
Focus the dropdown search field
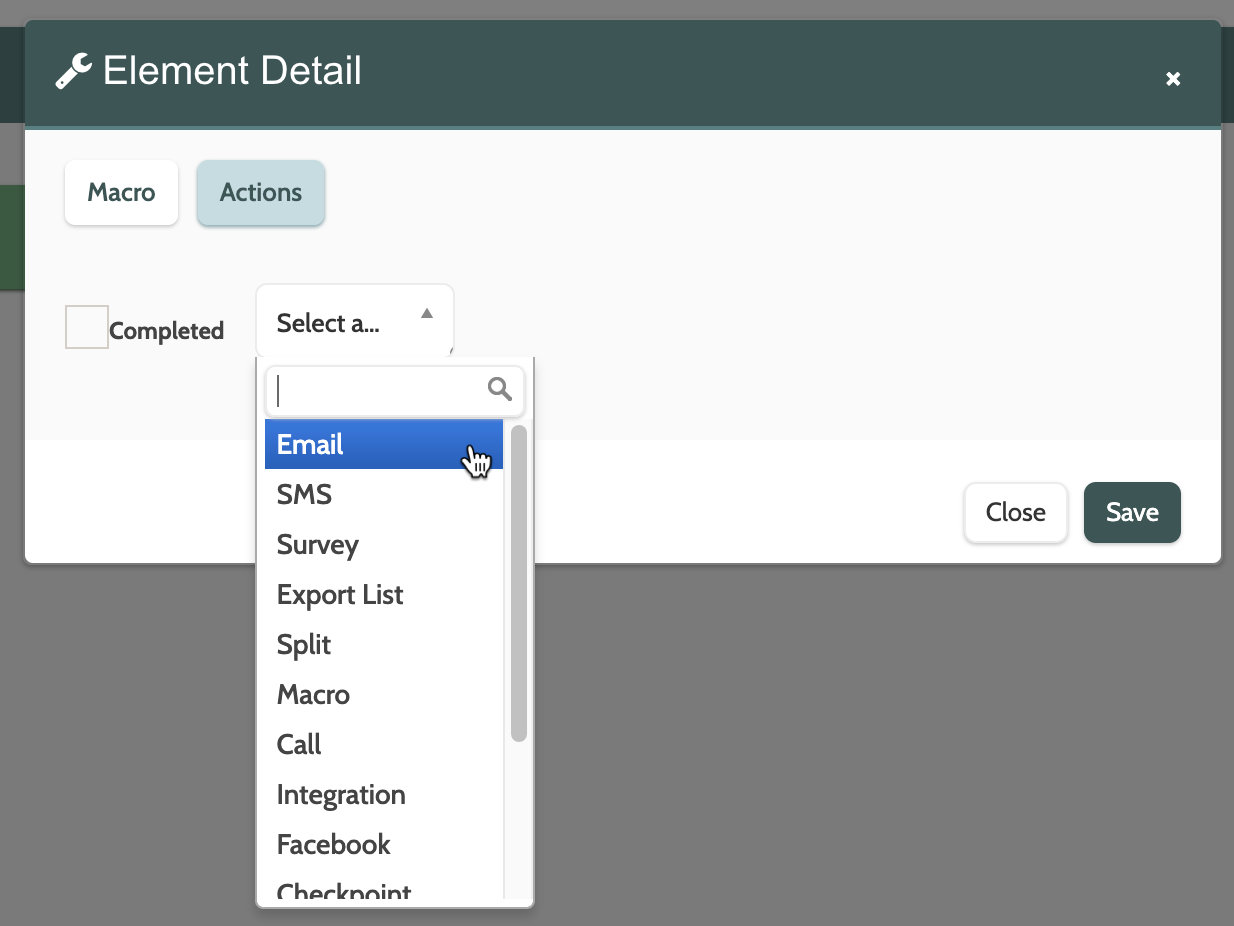[380, 390]
